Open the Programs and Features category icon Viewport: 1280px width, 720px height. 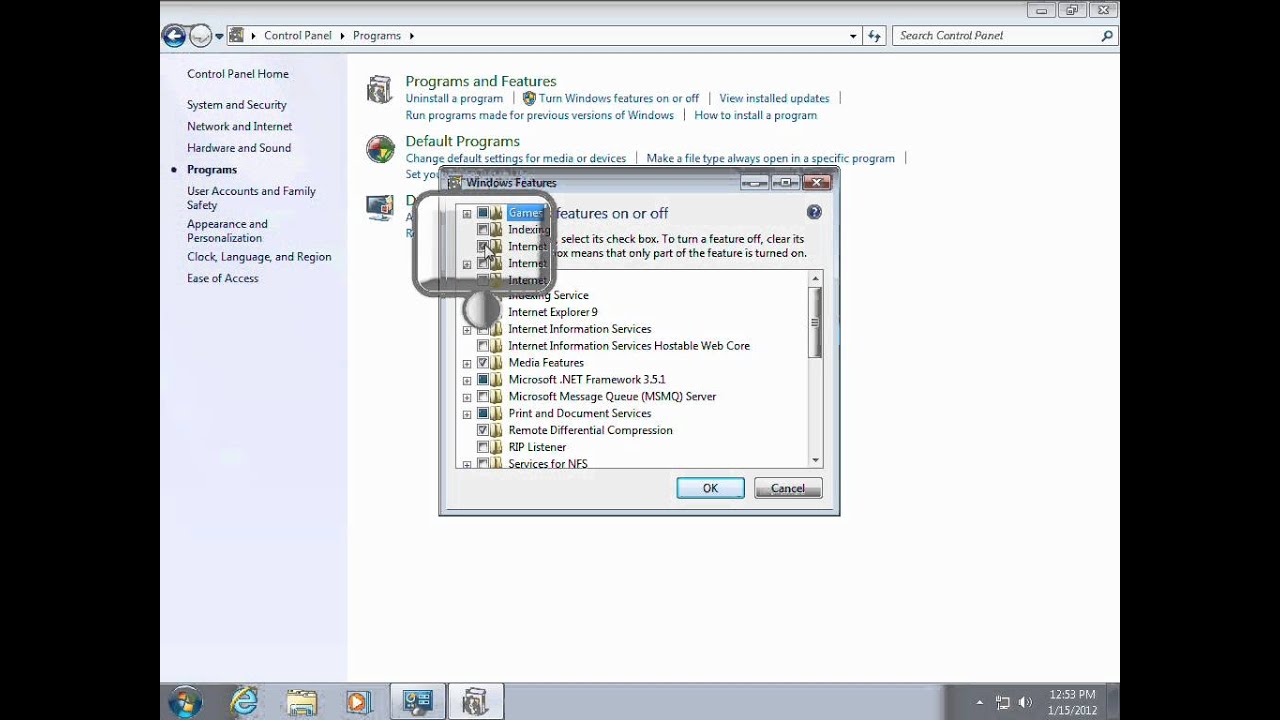point(379,90)
